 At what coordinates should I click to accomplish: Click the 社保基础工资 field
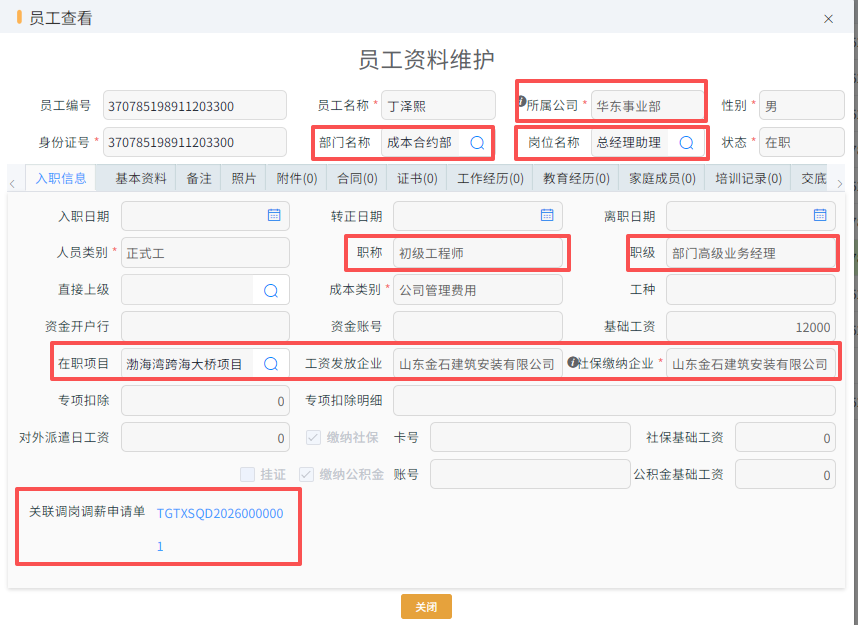click(785, 437)
